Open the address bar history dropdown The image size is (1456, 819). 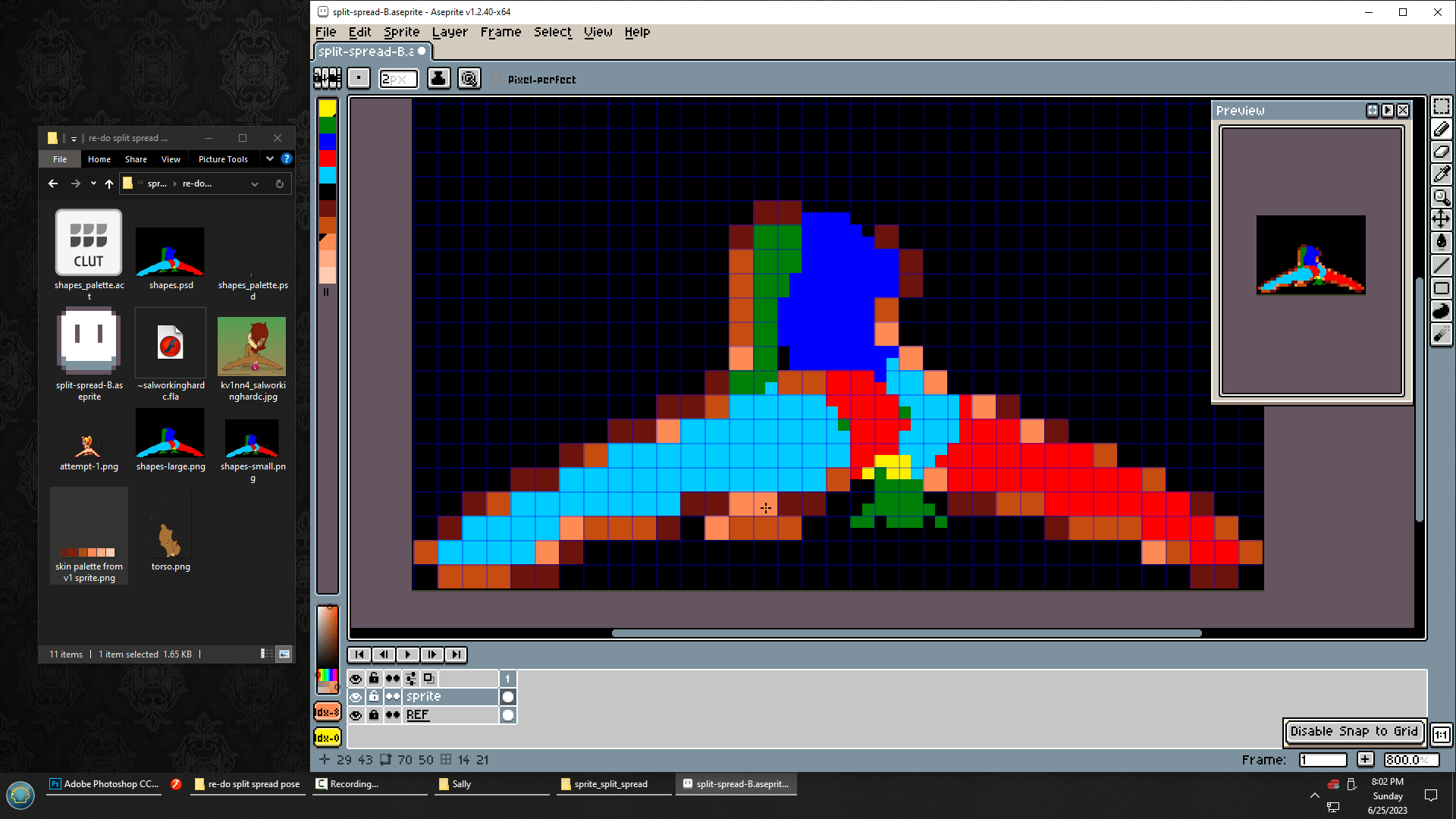click(255, 184)
